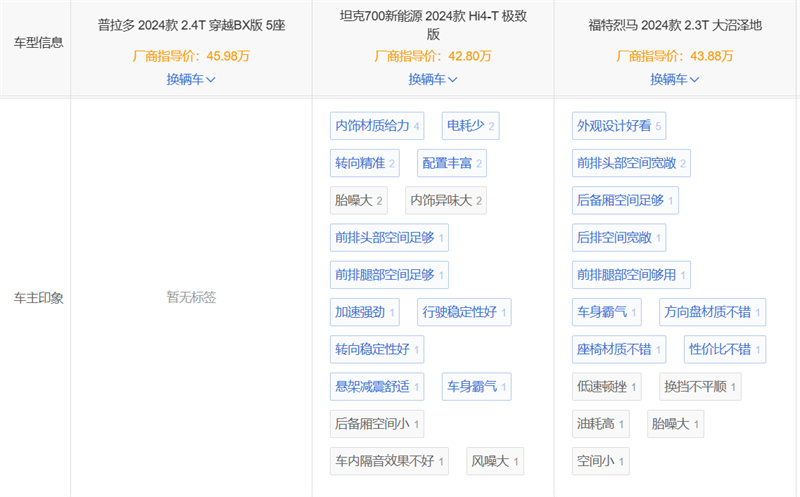Click the 性价比不错 tag
This screenshot has width=800, height=497.
tap(725, 349)
